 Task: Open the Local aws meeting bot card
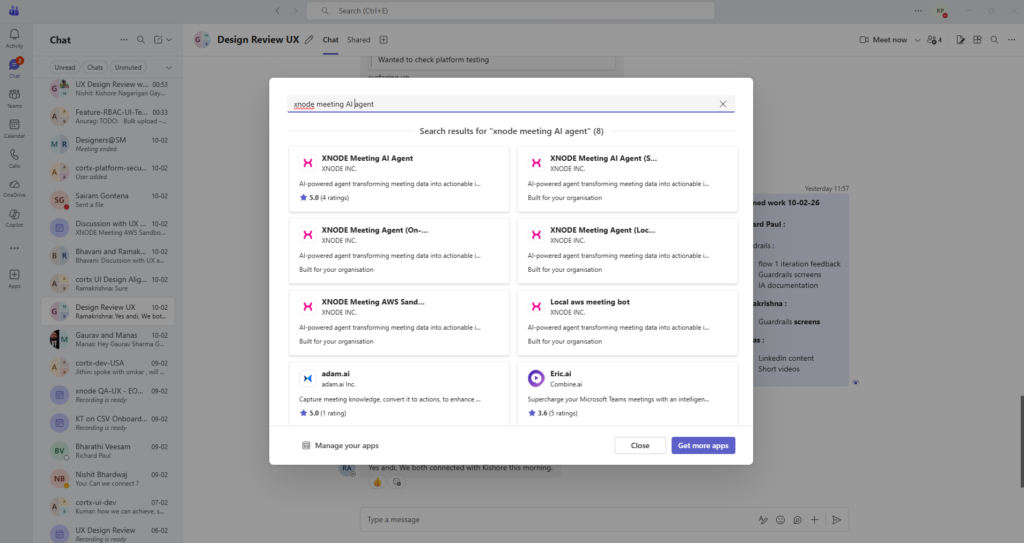click(x=626, y=322)
